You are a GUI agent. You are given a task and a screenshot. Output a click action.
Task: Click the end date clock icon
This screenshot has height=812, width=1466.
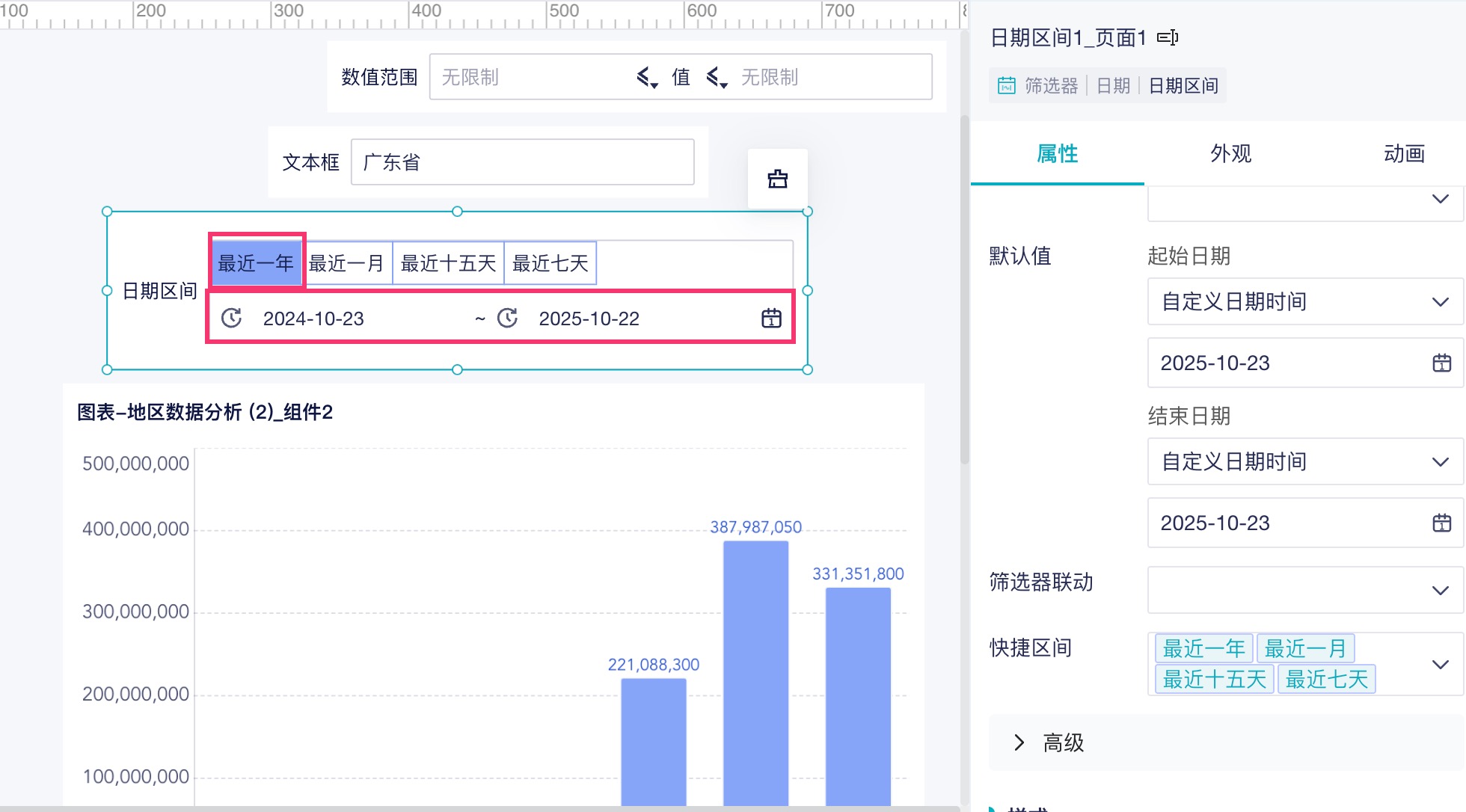tap(508, 319)
